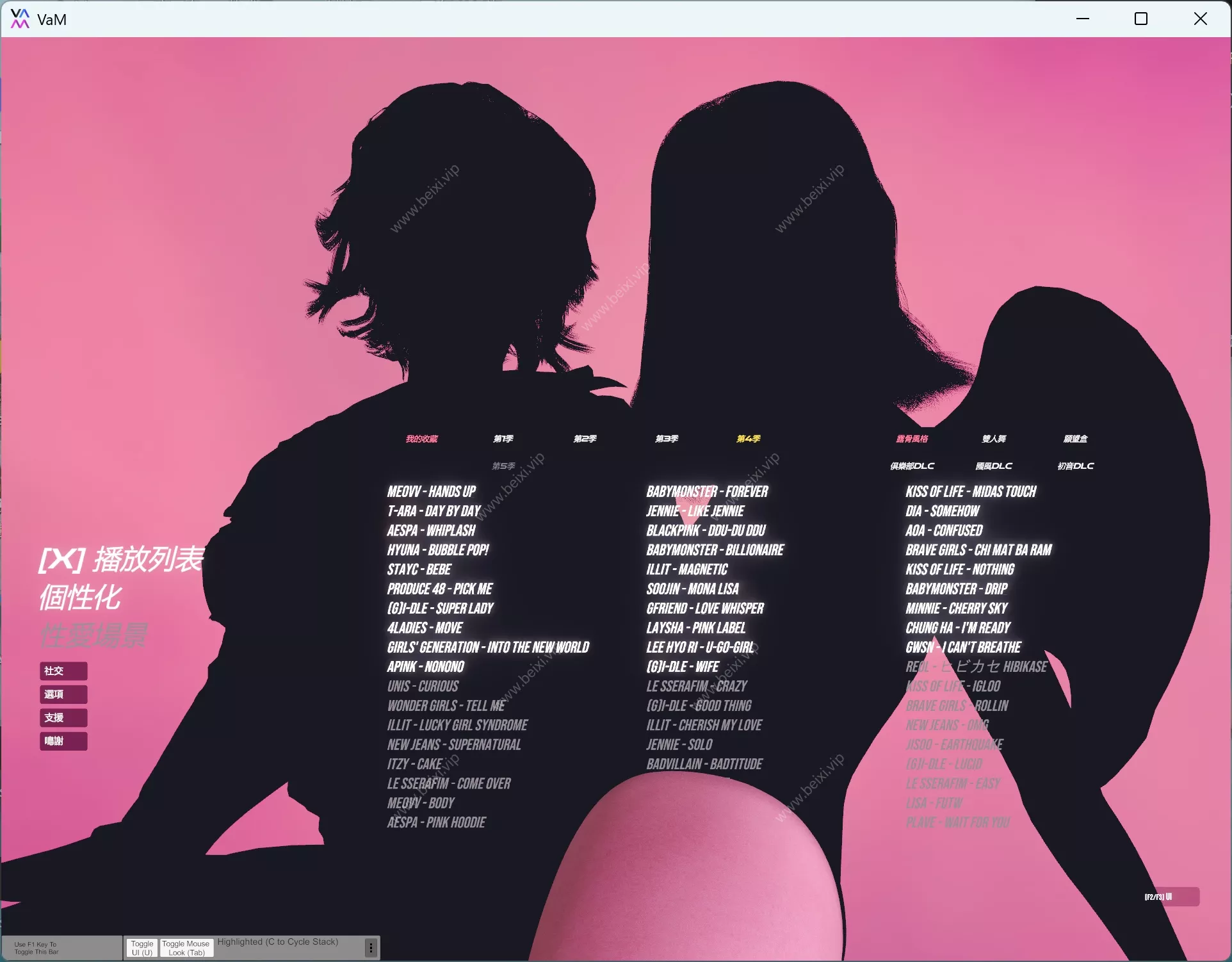Viewport: 1232px width, 962px height.
Task: Open the 鳴謝 credits button
Action: click(x=63, y=741)
